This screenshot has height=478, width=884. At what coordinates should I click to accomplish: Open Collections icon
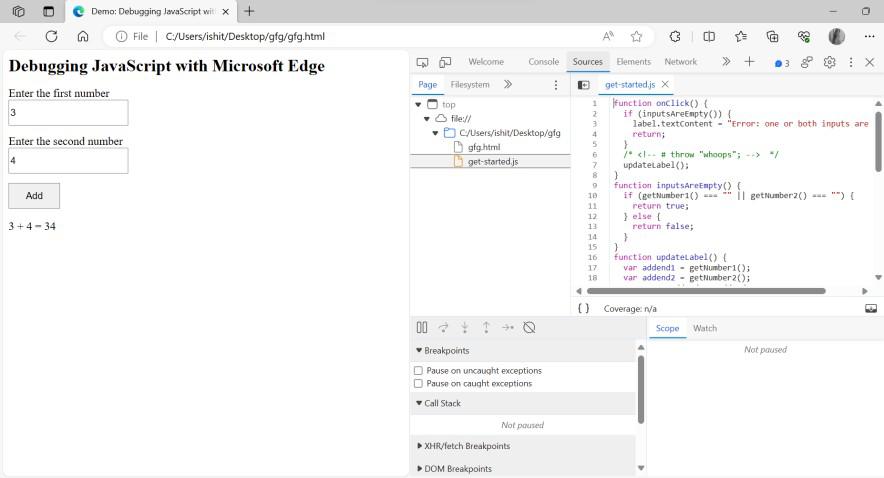(772, 37)
